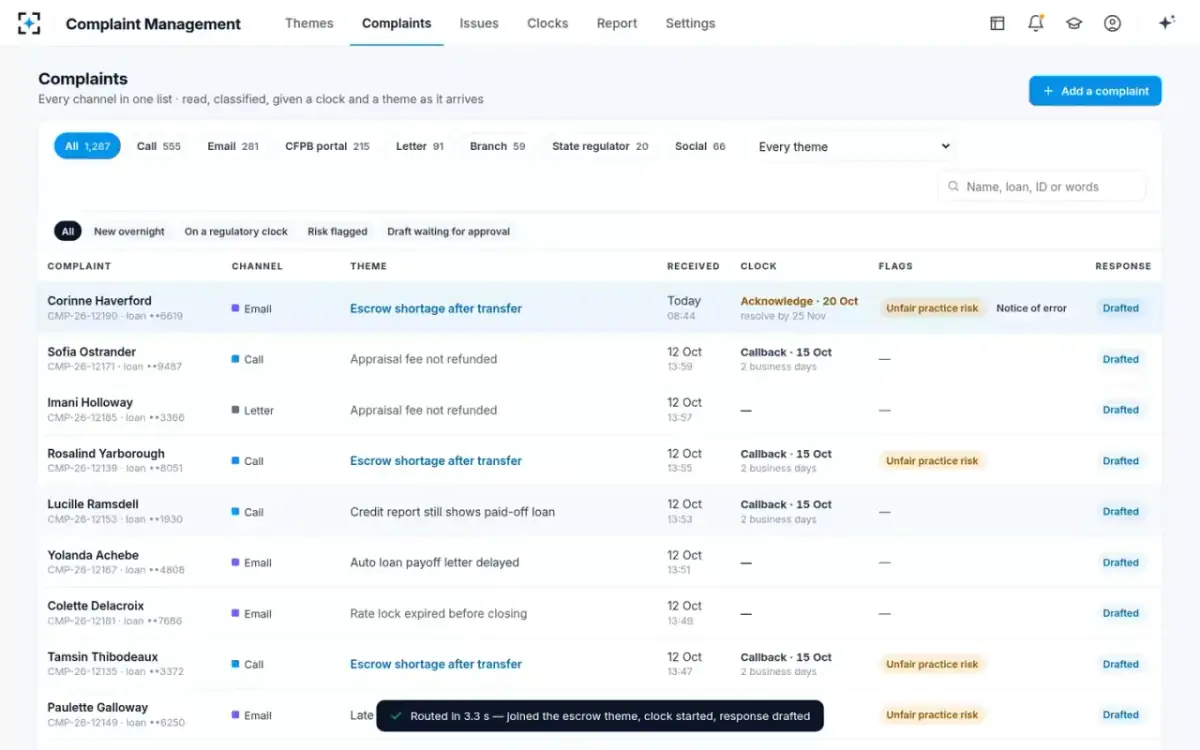The width and height of the screenshot is (1200, 750).
Task: Click the Notice of error flag
Action: tap(1032, 308)
